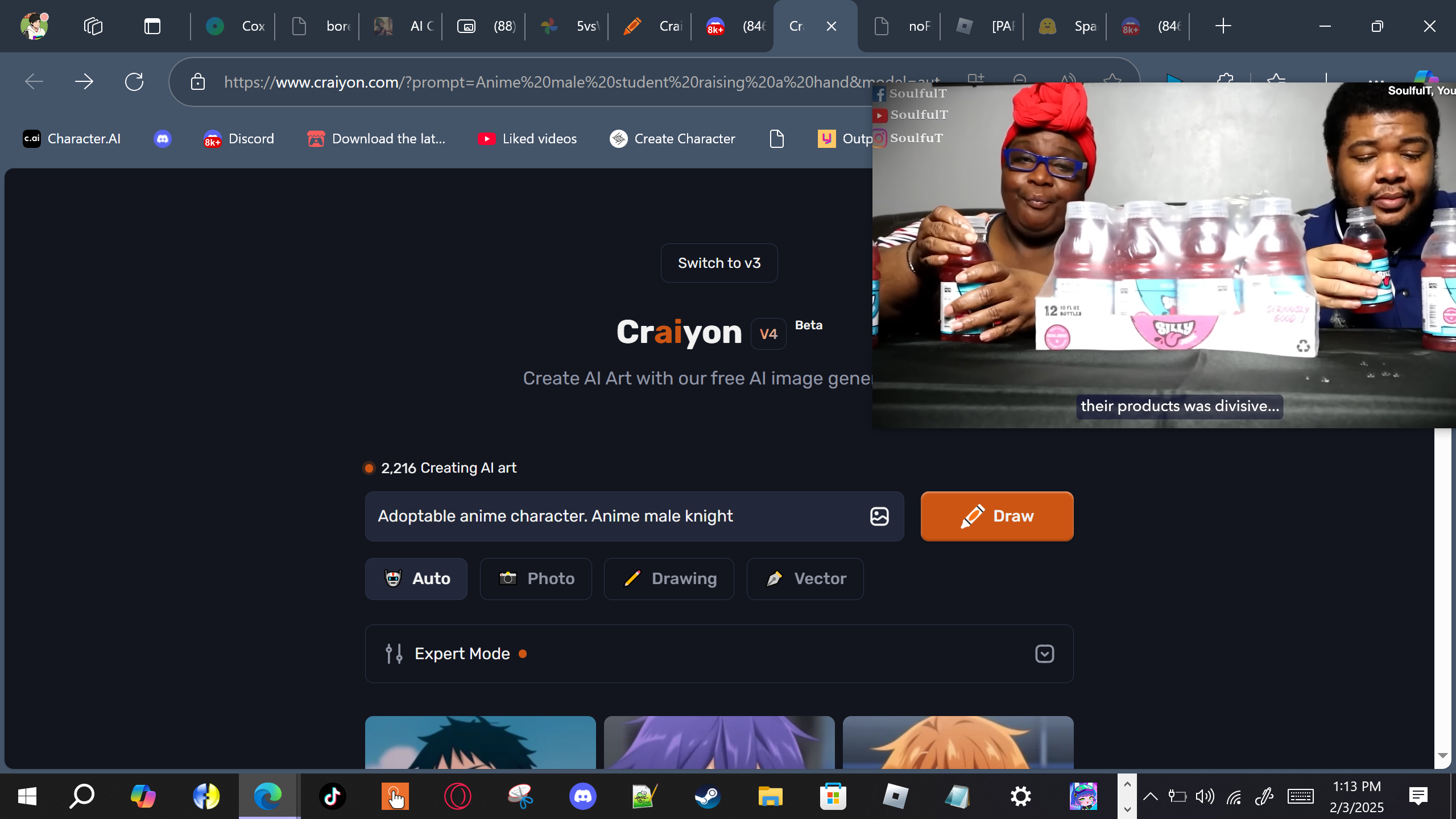Go forward to the next page
The width and height of the screenshot is (1456, 819).
(84, 82)
